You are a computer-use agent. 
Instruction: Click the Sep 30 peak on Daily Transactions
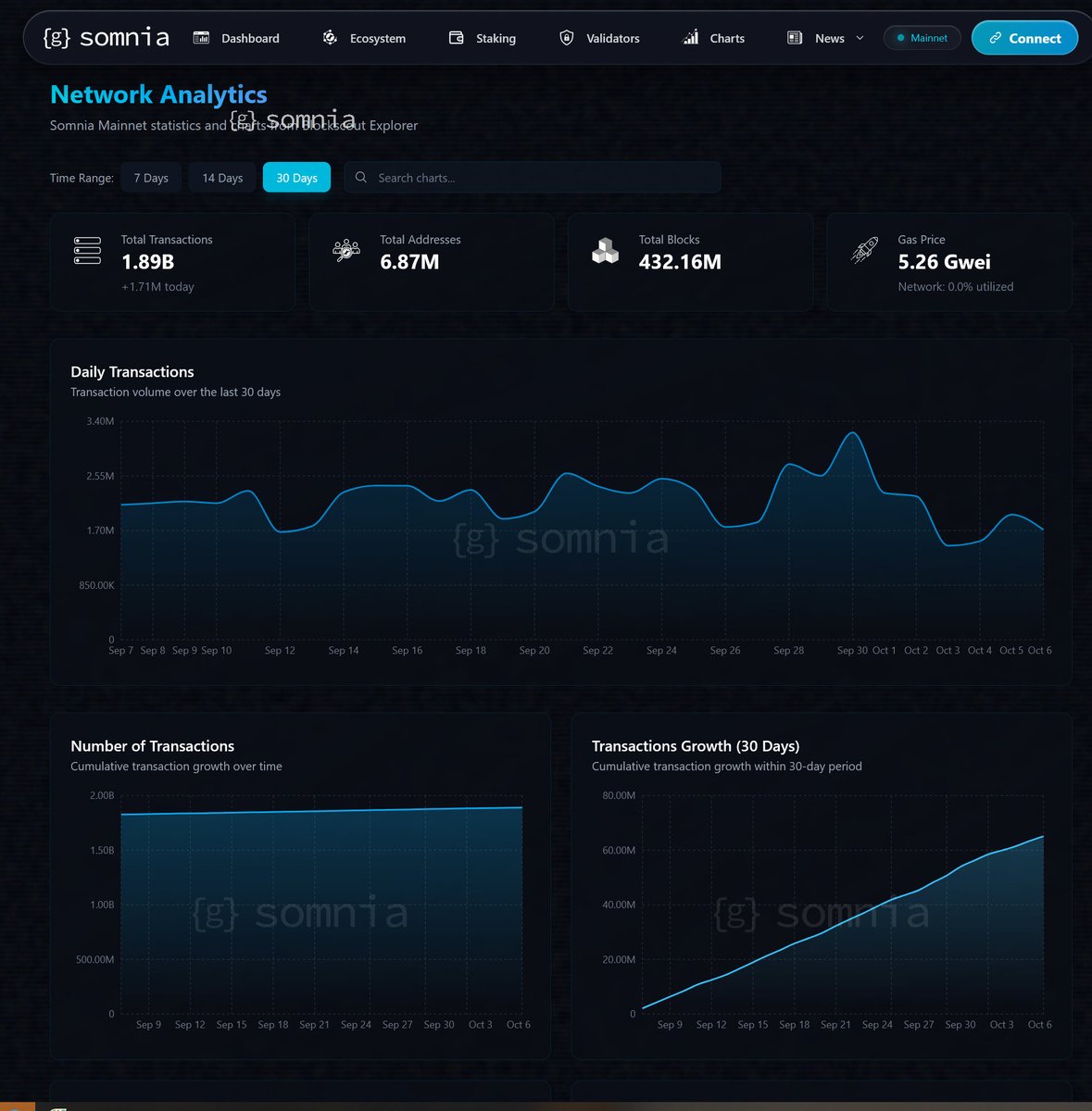pos(853,433)
